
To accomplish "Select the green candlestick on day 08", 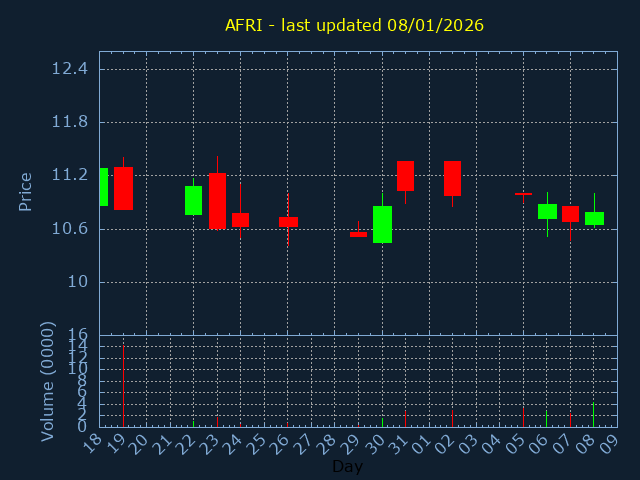I will tap(594, 218).
